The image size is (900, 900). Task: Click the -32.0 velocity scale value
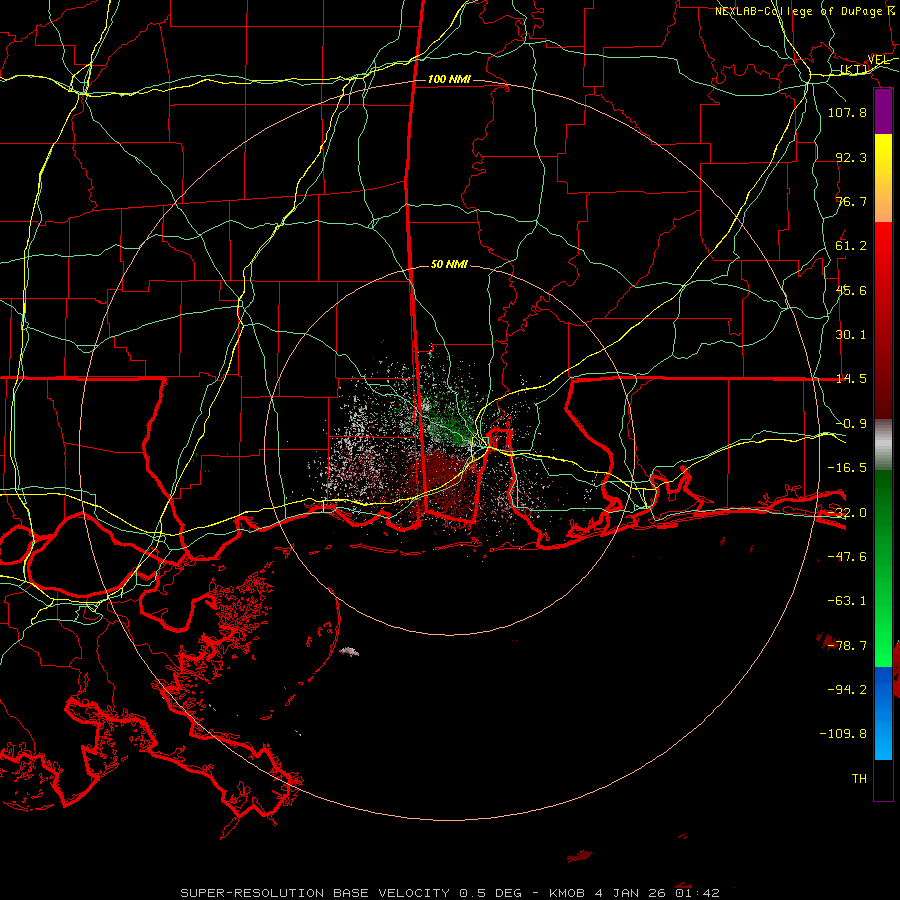[847, 513]
